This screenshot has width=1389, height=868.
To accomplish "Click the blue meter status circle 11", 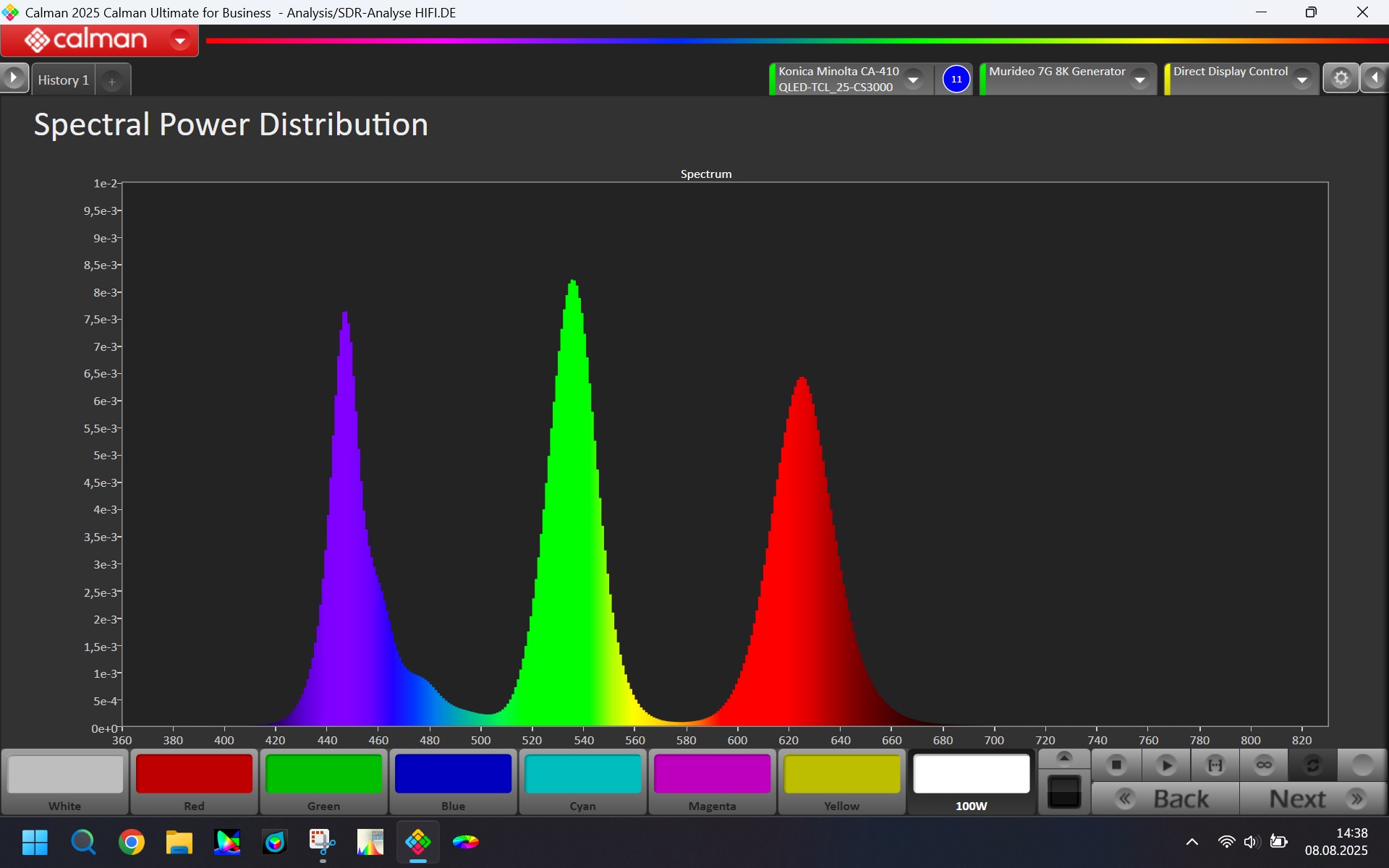I will (x=956, y=79).
